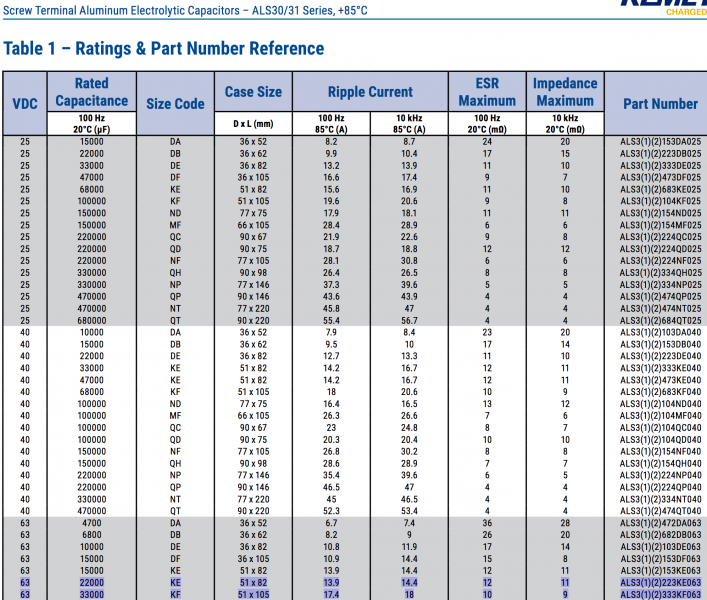This screenshot has height=600, width=707.
Task: Select part number ALS3(1)(2)334NT040
Action: pos(661,499)
